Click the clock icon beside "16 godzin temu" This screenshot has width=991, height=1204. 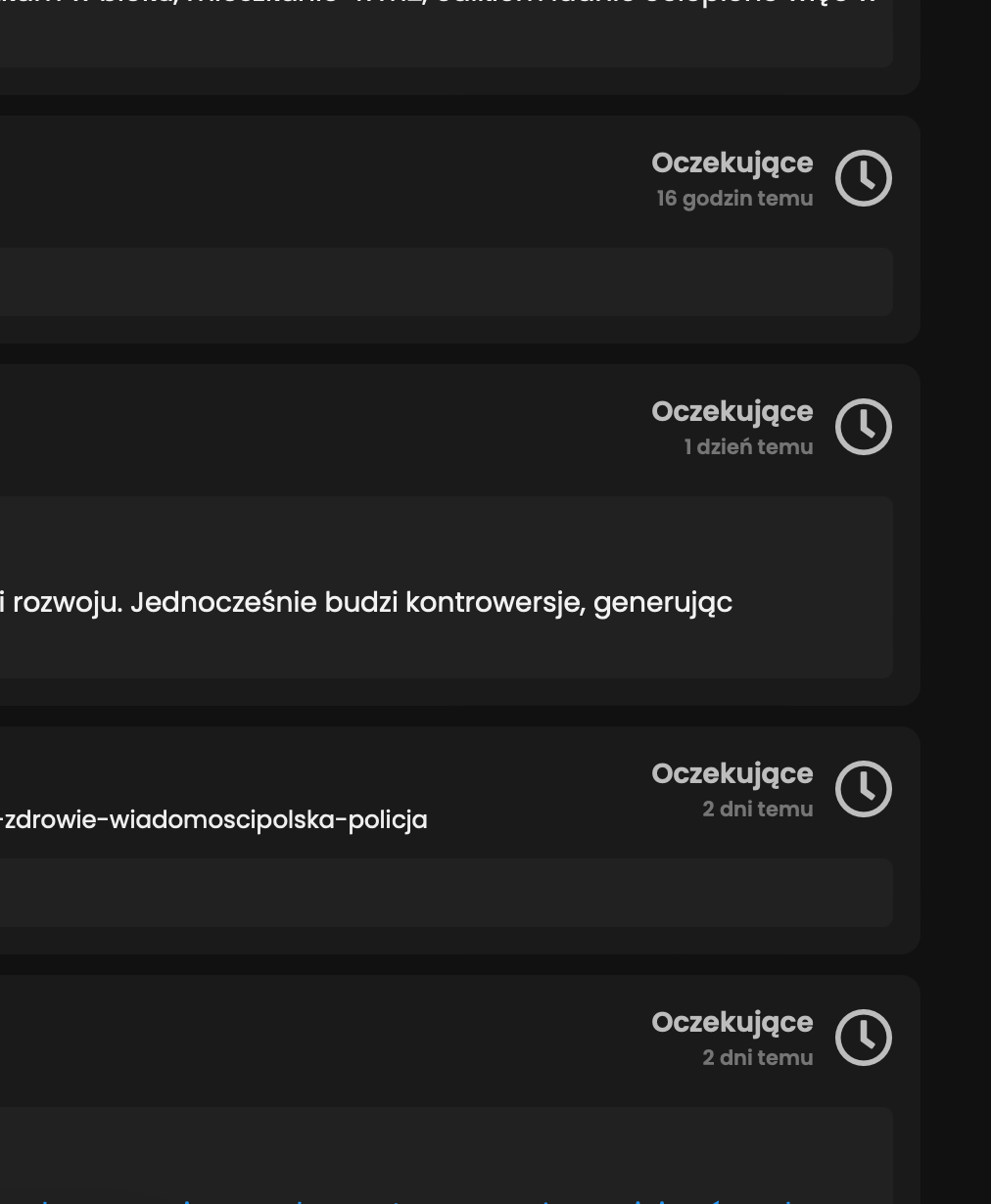863,178
